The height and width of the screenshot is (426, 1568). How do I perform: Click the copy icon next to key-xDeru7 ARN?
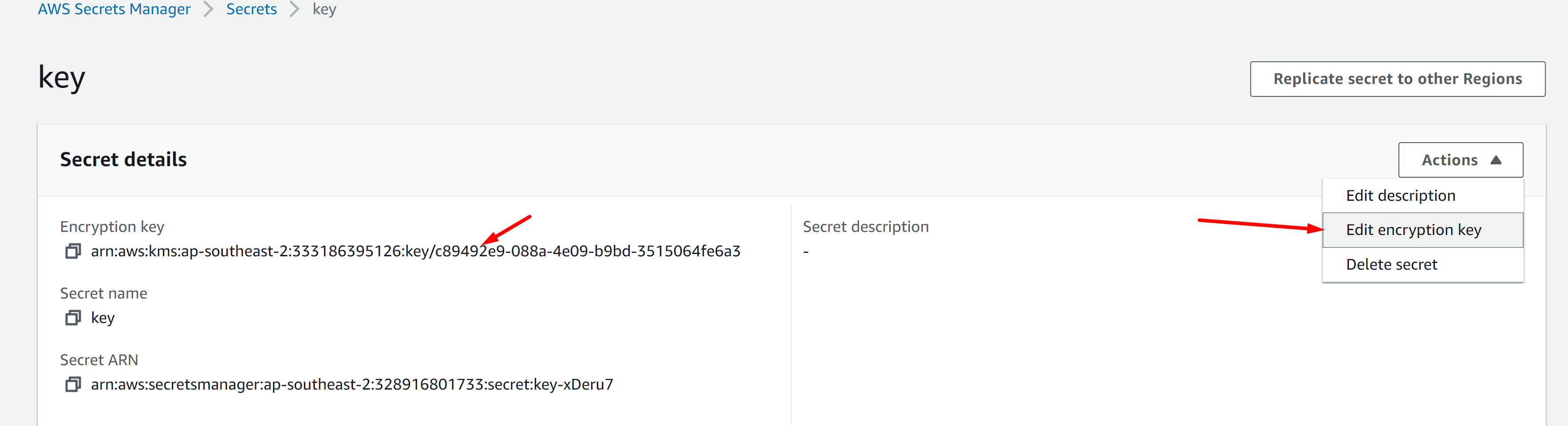pos(74,385)
